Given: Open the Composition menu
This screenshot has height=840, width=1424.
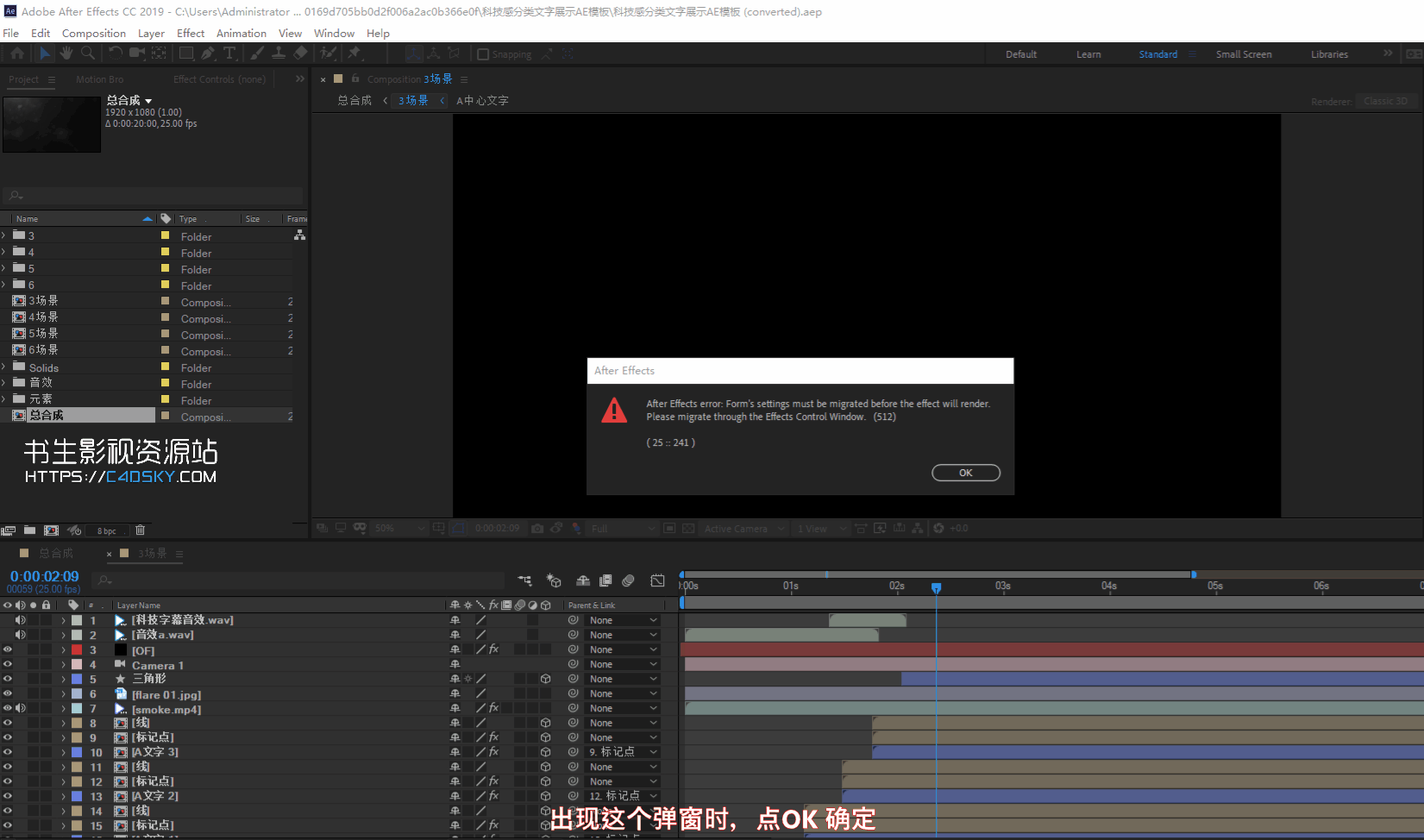Looking at the screenshot, I should pyautogui.click(x=94, y=34).
